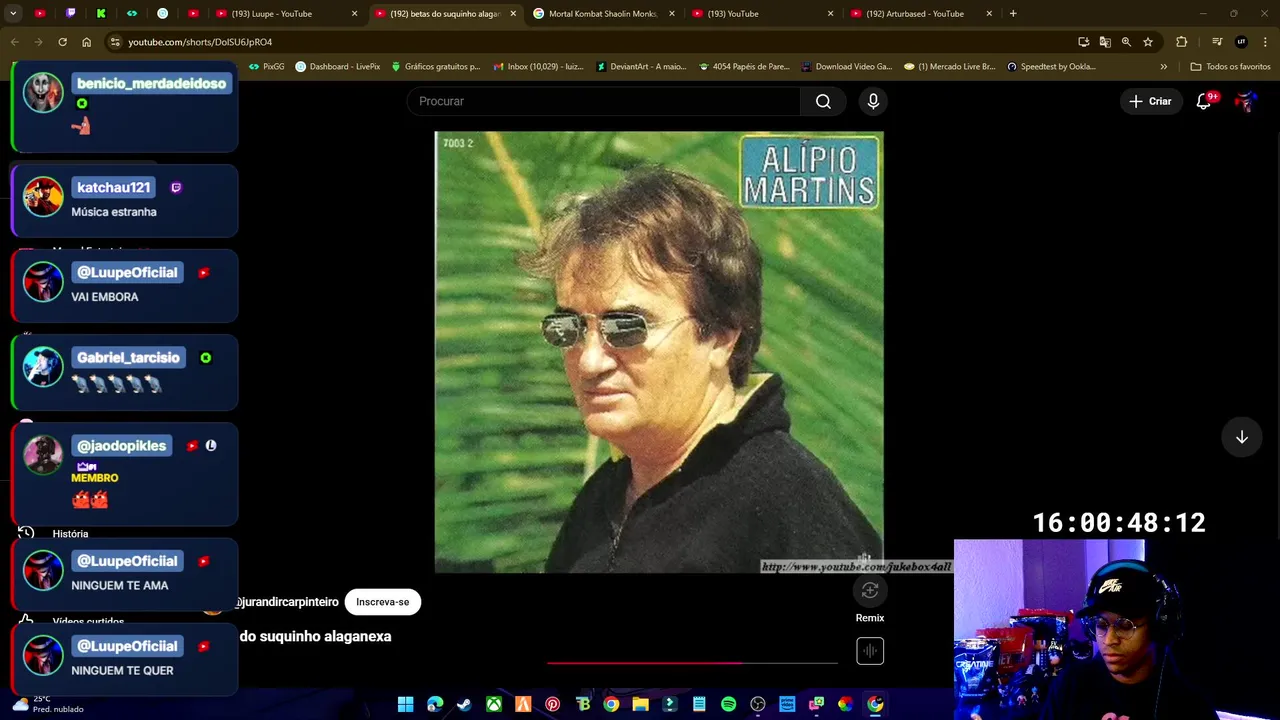Launch Steam from the taskbar
Viewport: 1280px width, 720px height.
[x=464, y=704]
